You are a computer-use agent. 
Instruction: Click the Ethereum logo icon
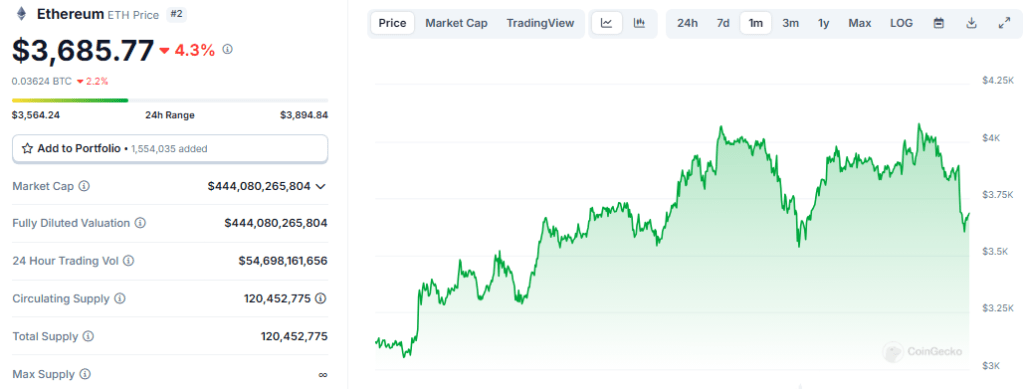click(x=22, y=14)
